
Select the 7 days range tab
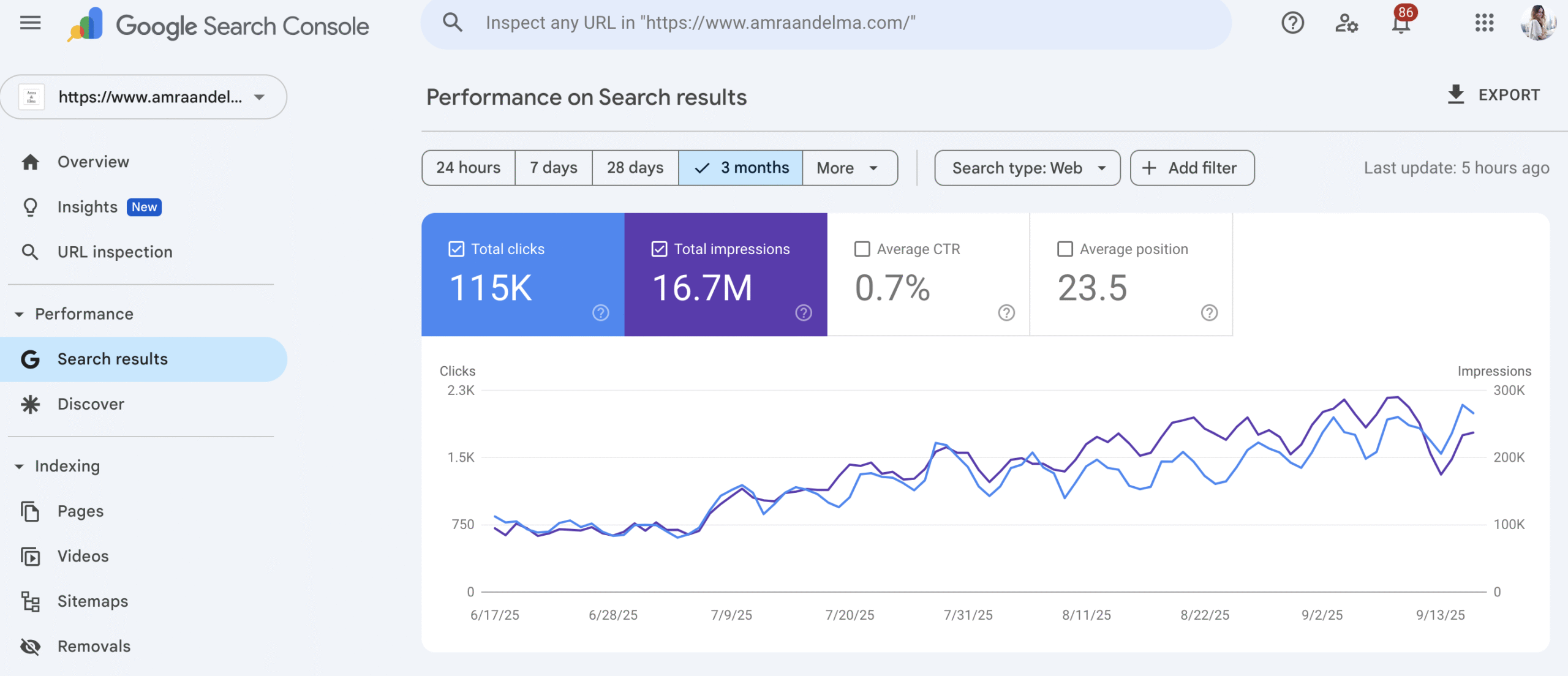(554, 168)
